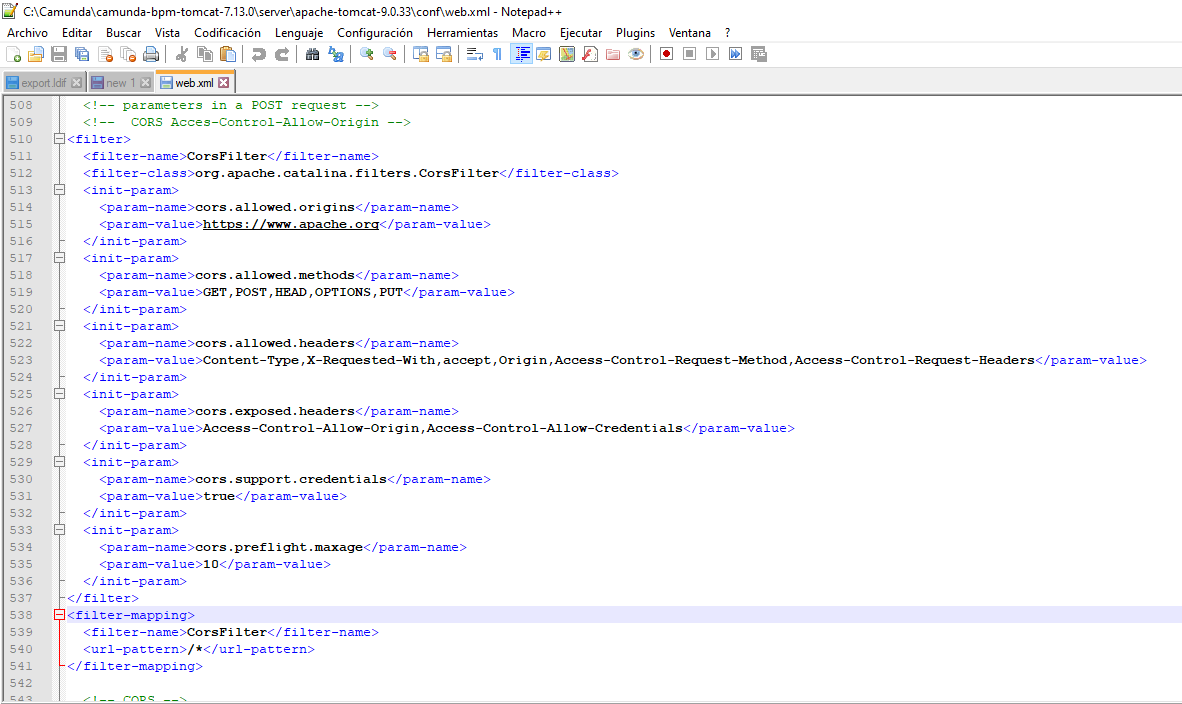Collapse filter-mapping fold at line 538
The image size is (1182, 704).
(60, 615)
